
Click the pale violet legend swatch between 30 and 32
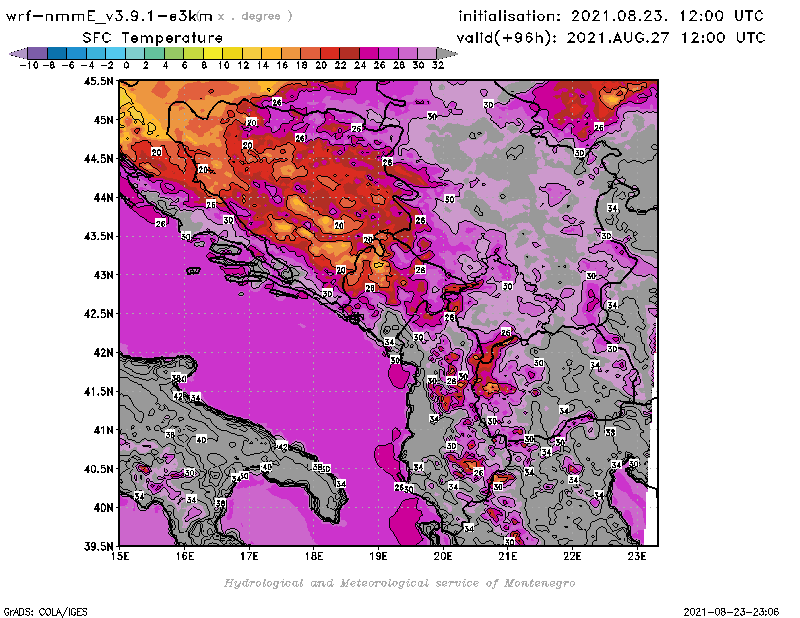[427, 53]
